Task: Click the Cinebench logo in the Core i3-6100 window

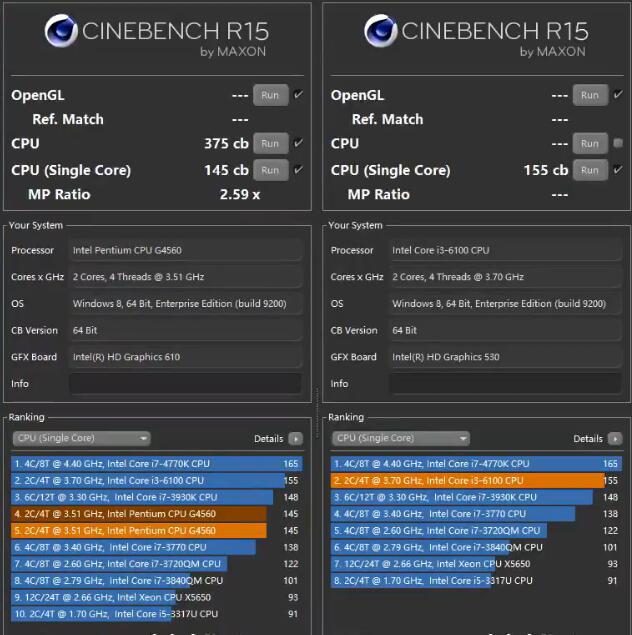Action: click(382, 32)
